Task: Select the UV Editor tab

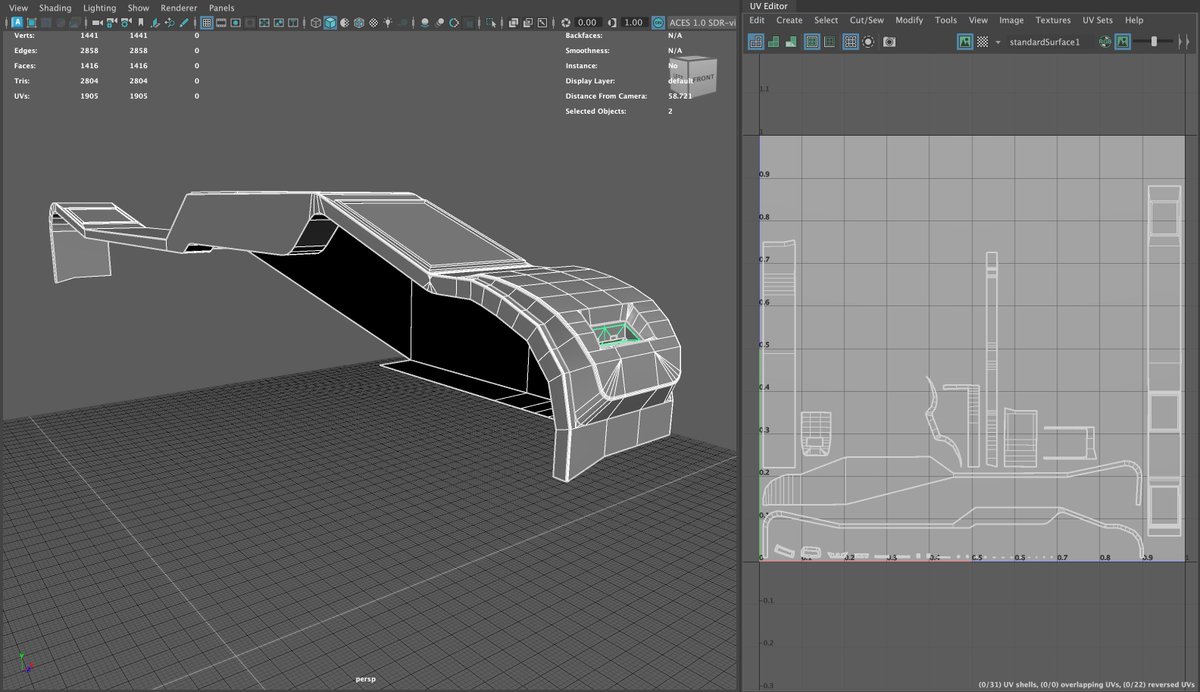Action: pyautogui.click(x=769, y=6)
